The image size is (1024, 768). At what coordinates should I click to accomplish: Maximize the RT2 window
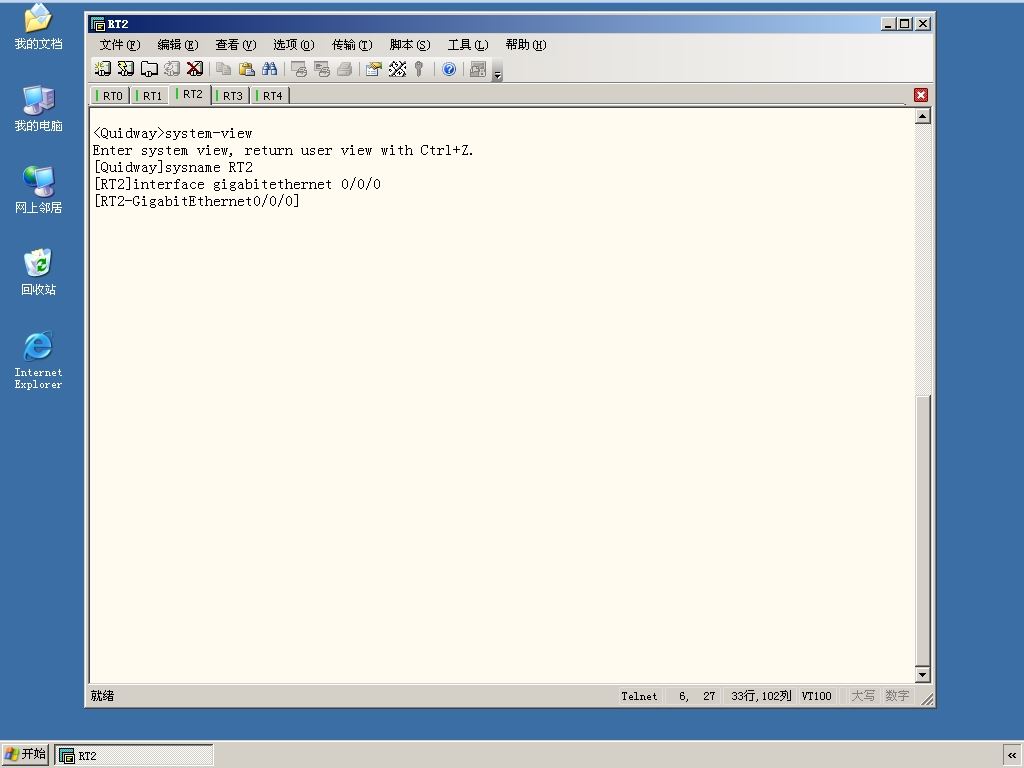904,24
